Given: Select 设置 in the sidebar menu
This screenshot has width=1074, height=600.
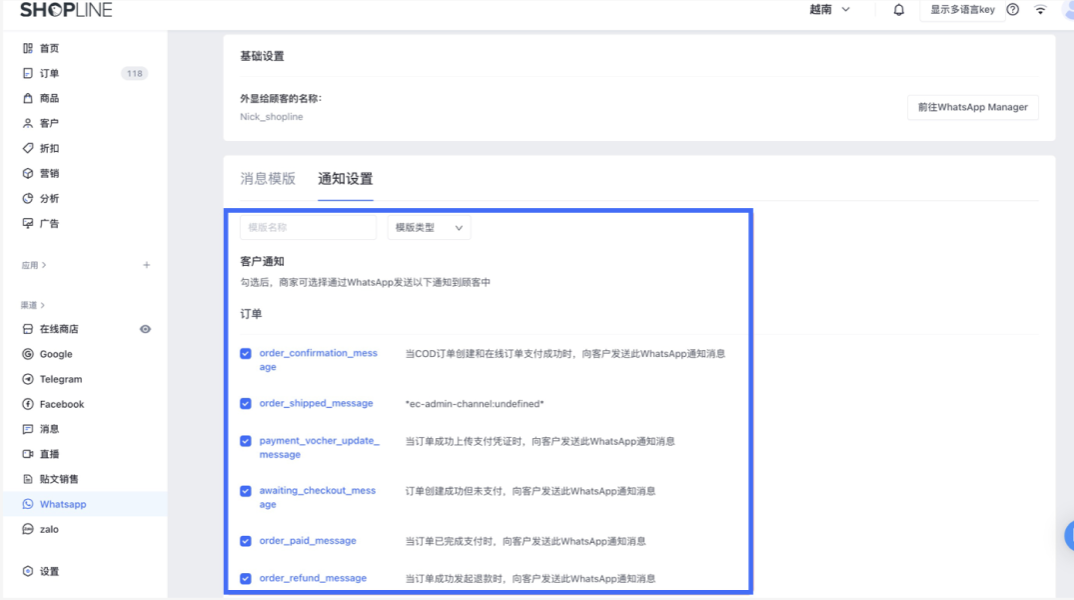Looking at the screenshot, I should tap(85, 571).
